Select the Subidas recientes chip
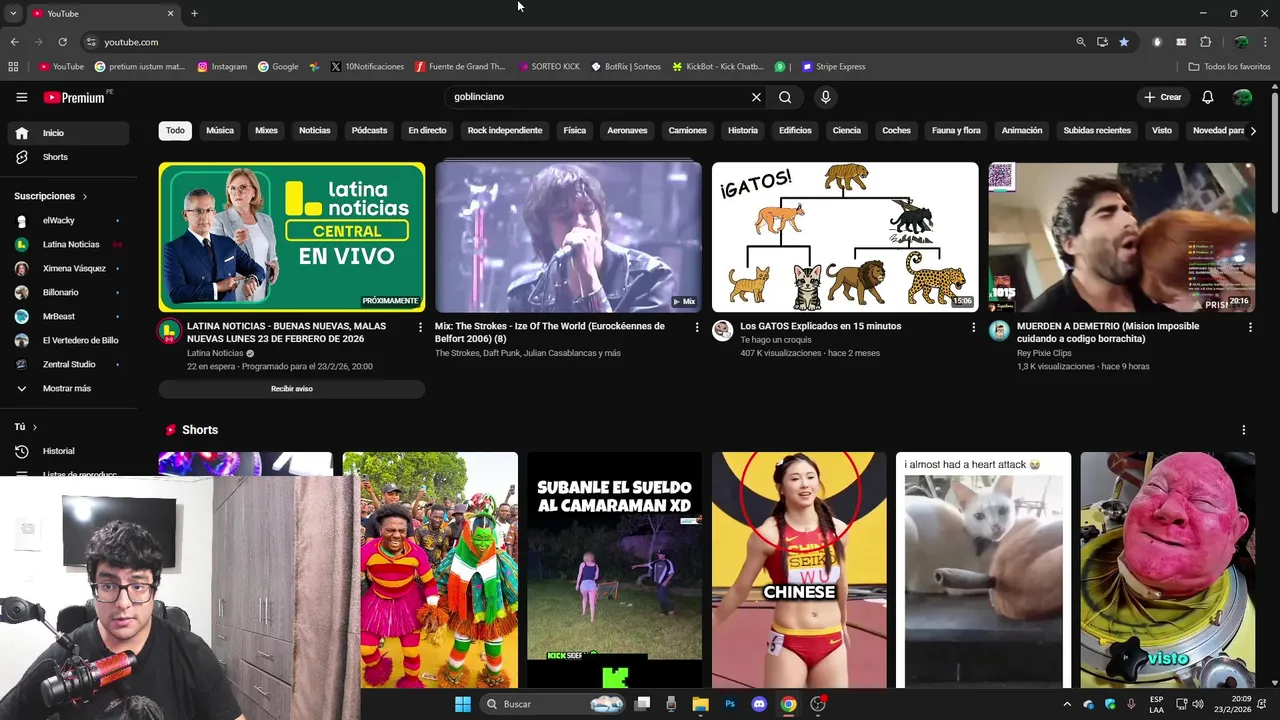This screenshot has height=720, width=1280. coord(1097,130)
